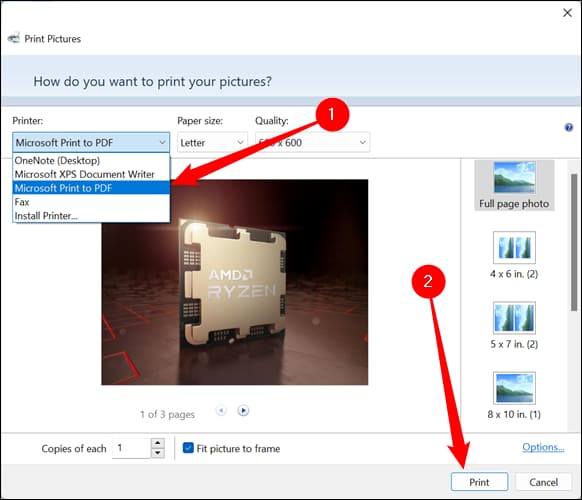Select Fax from the printer list
The height and width of the screenshot is (500, 582).
91,202
